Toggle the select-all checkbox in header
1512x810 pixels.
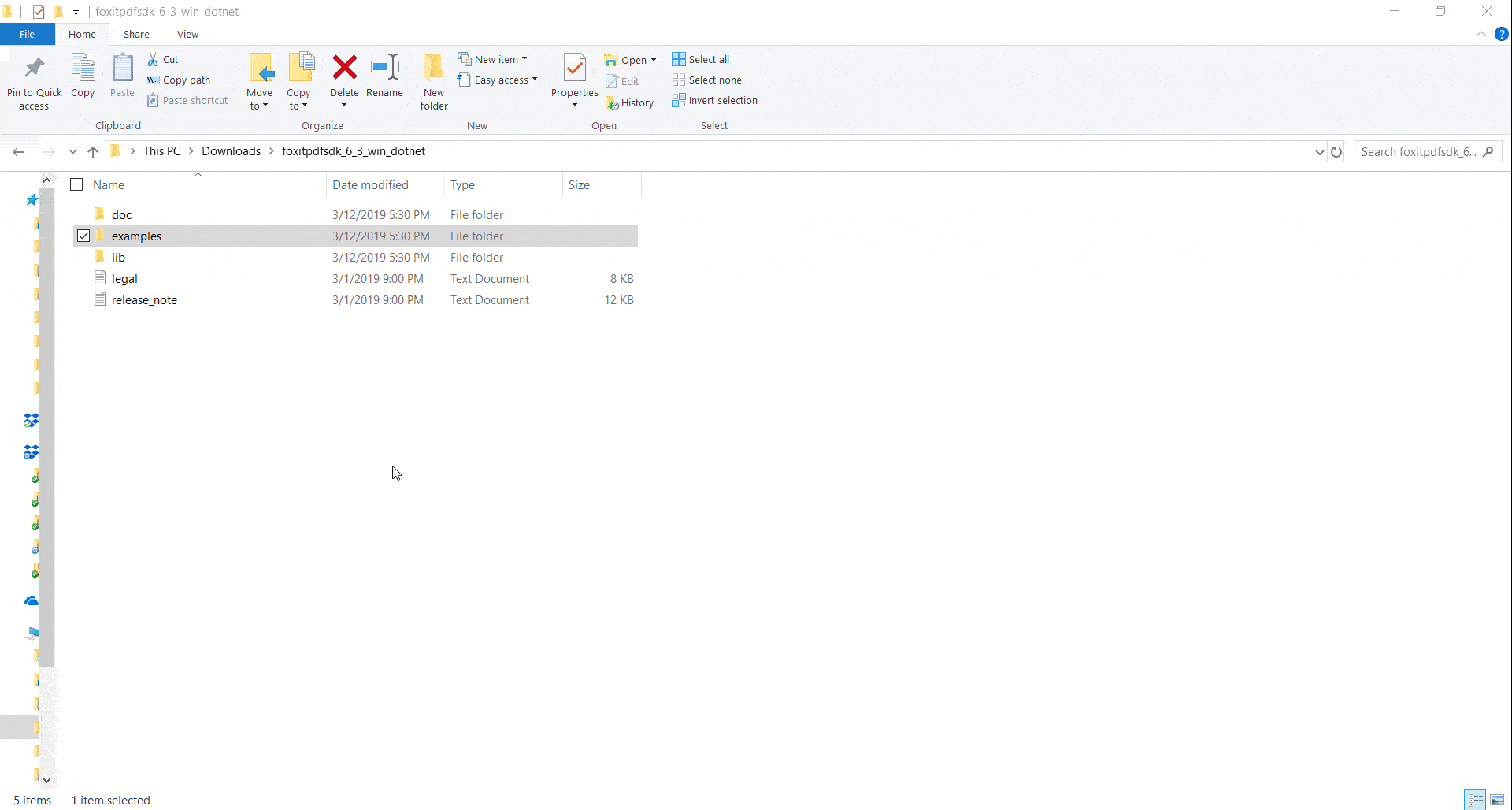click(76, 184)
